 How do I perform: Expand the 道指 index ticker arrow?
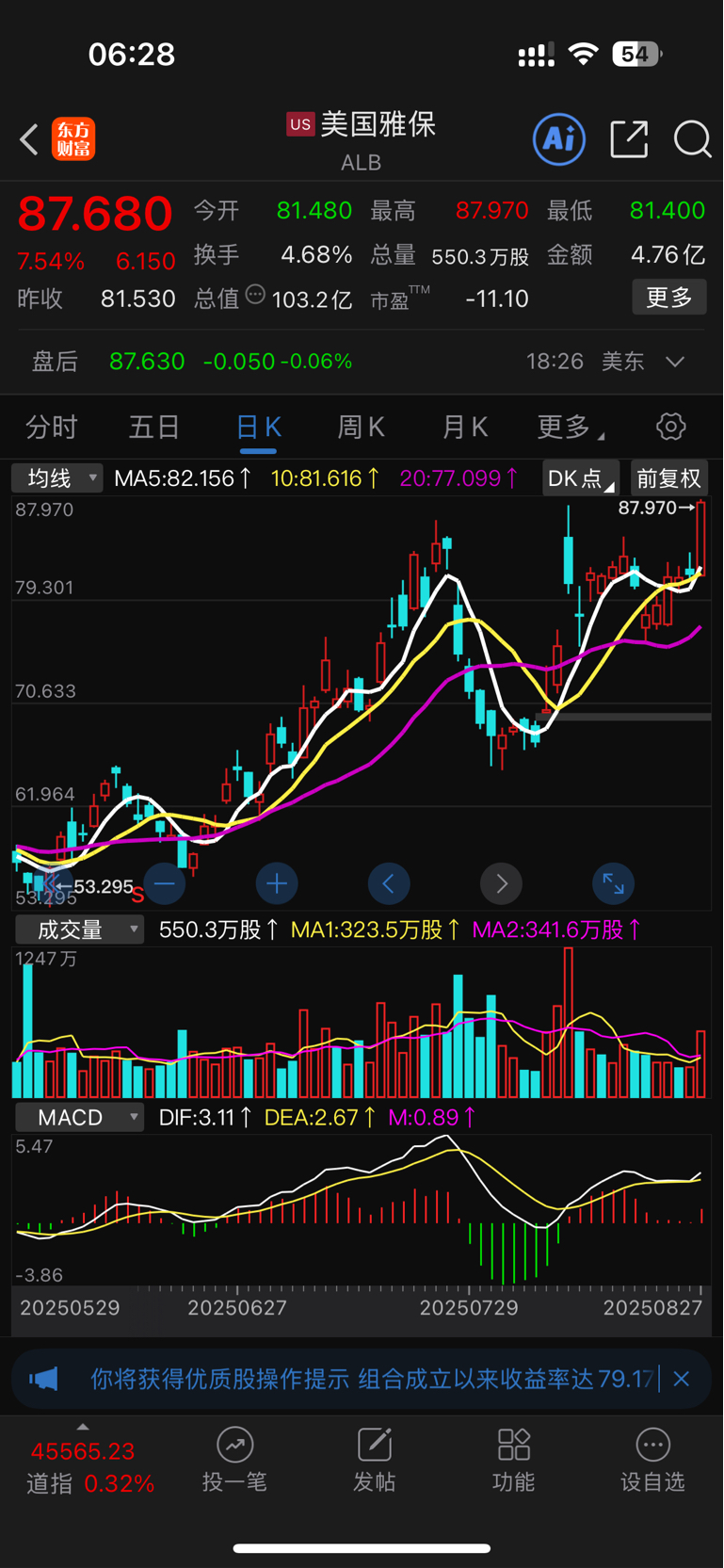[x=82, y=1427]
